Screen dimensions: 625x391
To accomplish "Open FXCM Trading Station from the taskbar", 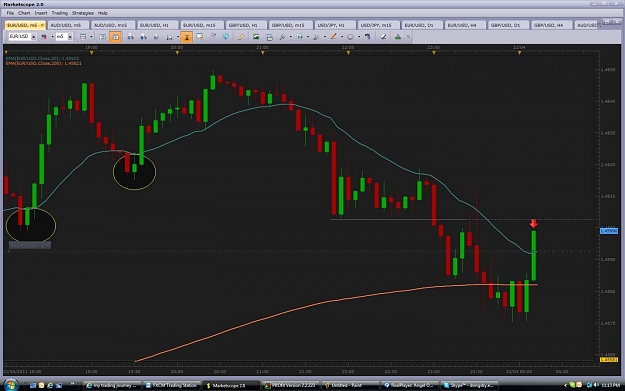I will pos(171,385).
